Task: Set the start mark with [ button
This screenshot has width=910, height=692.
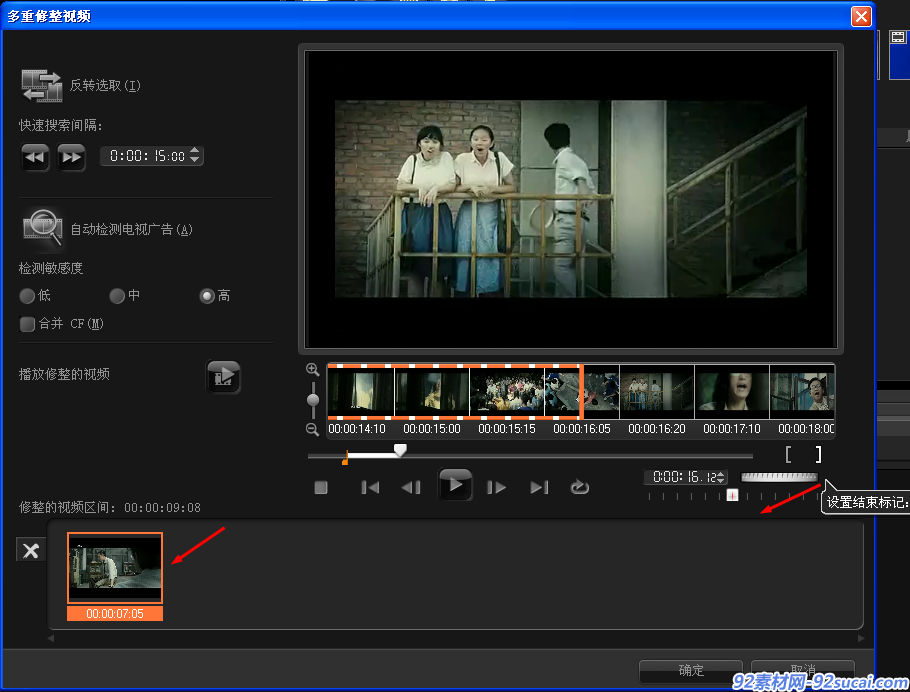Action: click(x=788, y=454)
